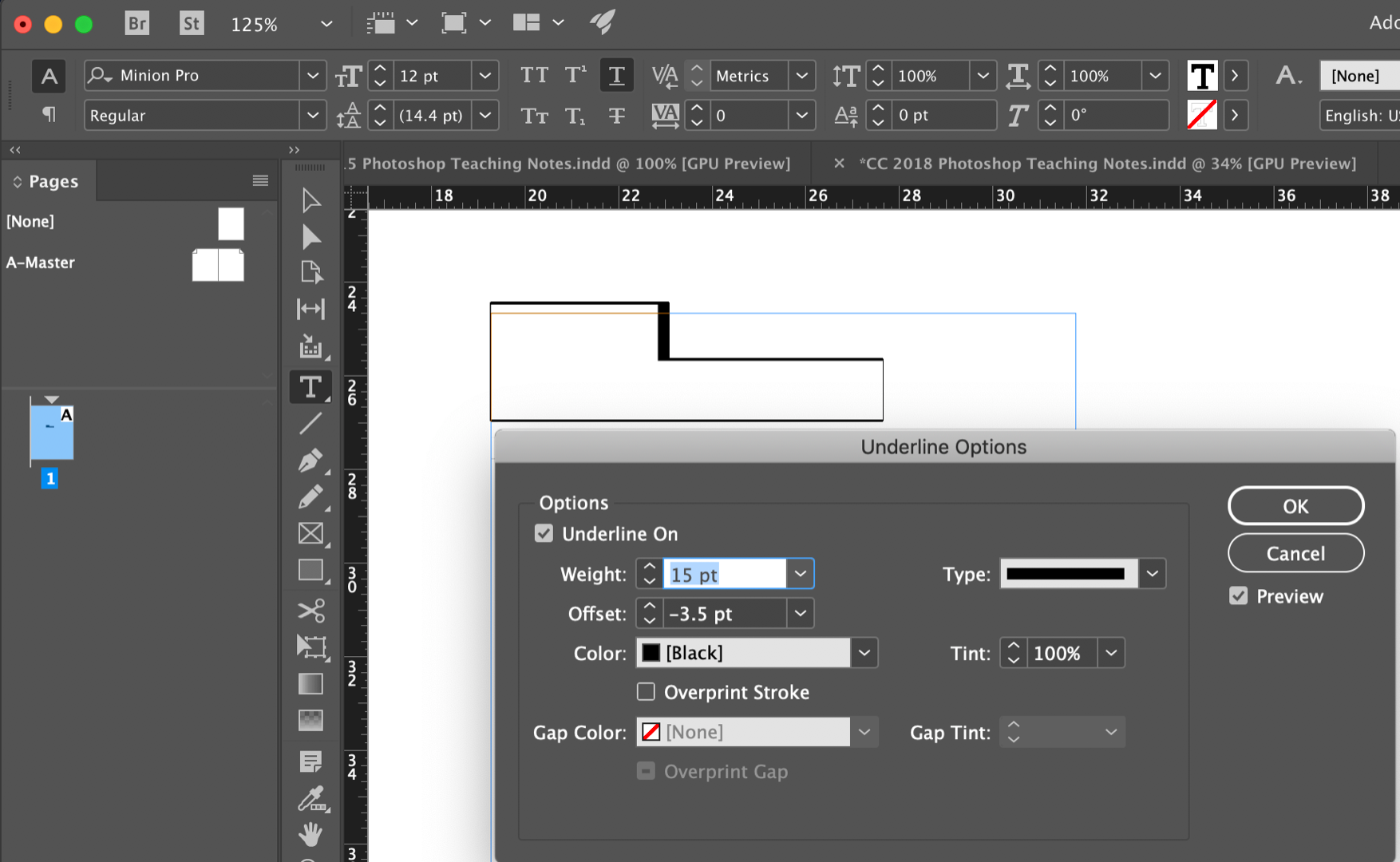
Task: Open the Pages panel menu
Action: 259,180
